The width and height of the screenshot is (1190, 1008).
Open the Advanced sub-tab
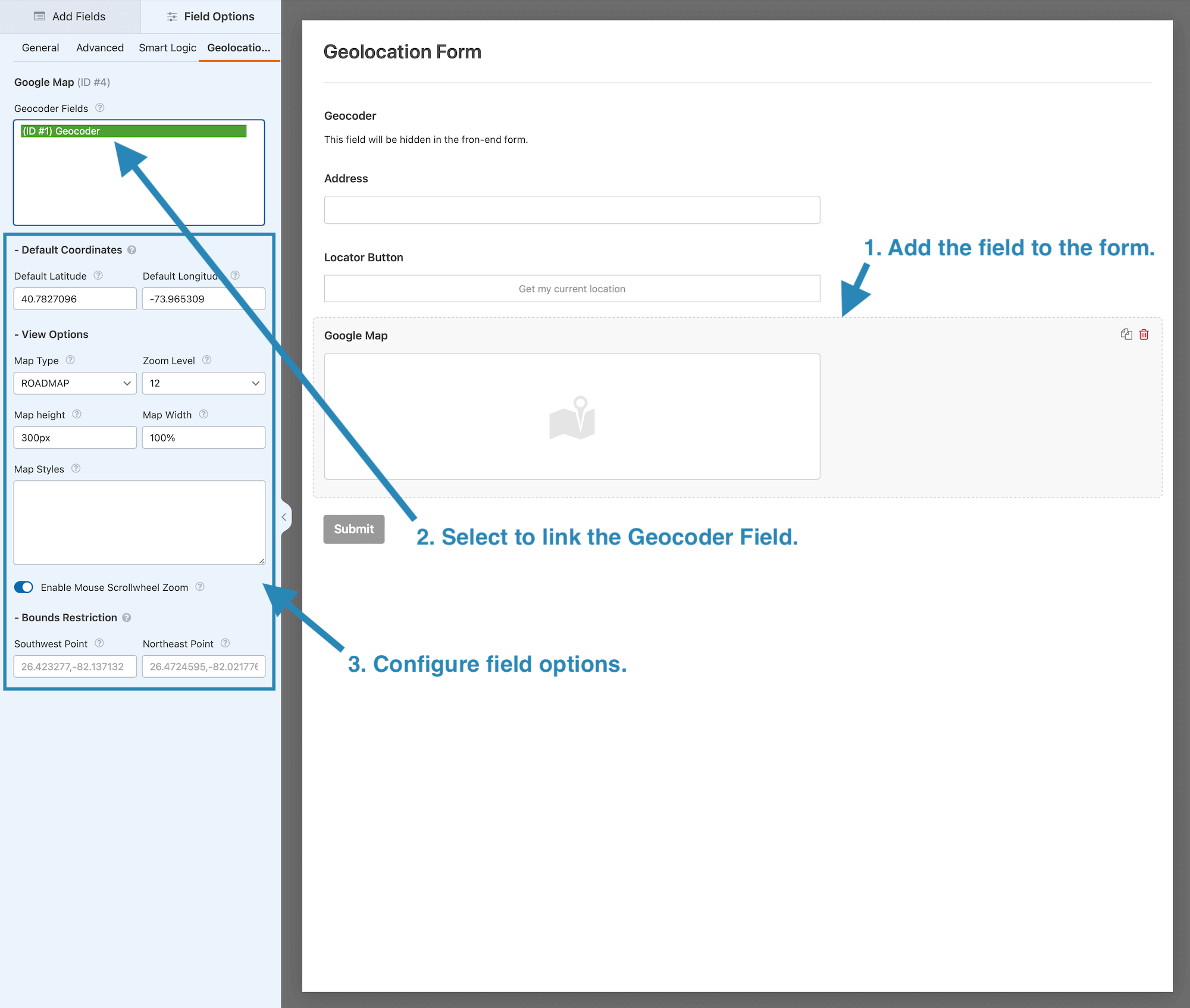[100, 48]
